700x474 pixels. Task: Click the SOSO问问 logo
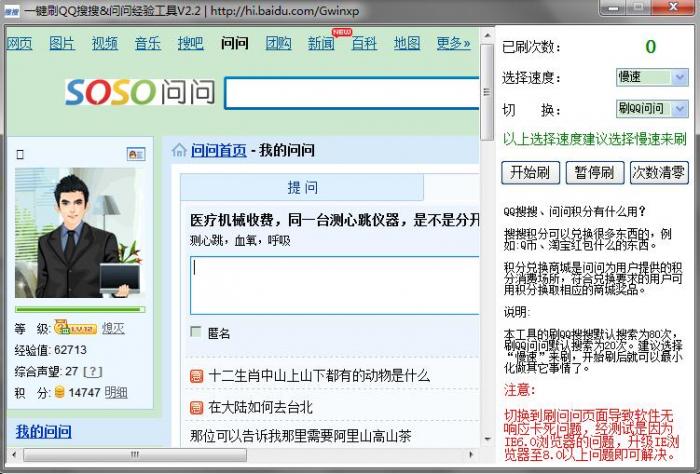click(x=140, y=92)
